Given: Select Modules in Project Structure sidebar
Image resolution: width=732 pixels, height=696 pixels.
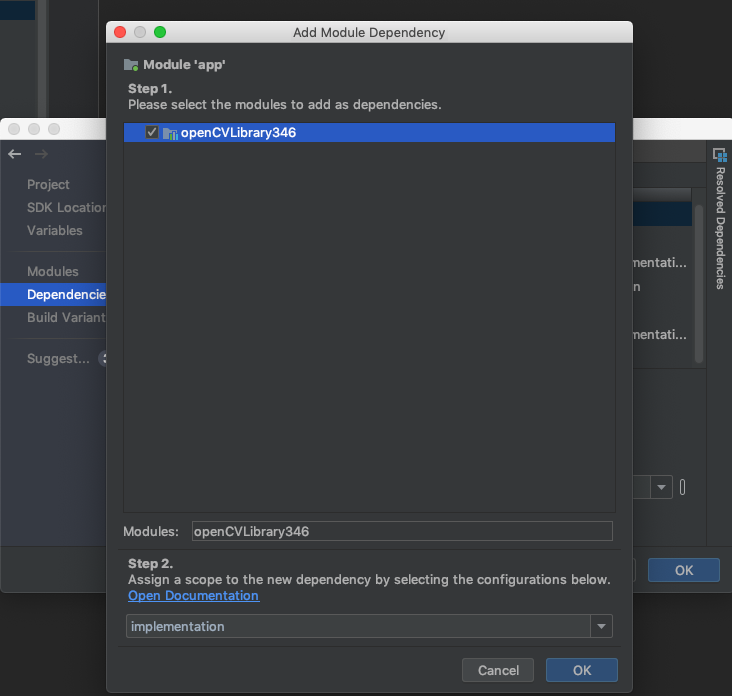Looking at the screenshot, I should 53,271.
